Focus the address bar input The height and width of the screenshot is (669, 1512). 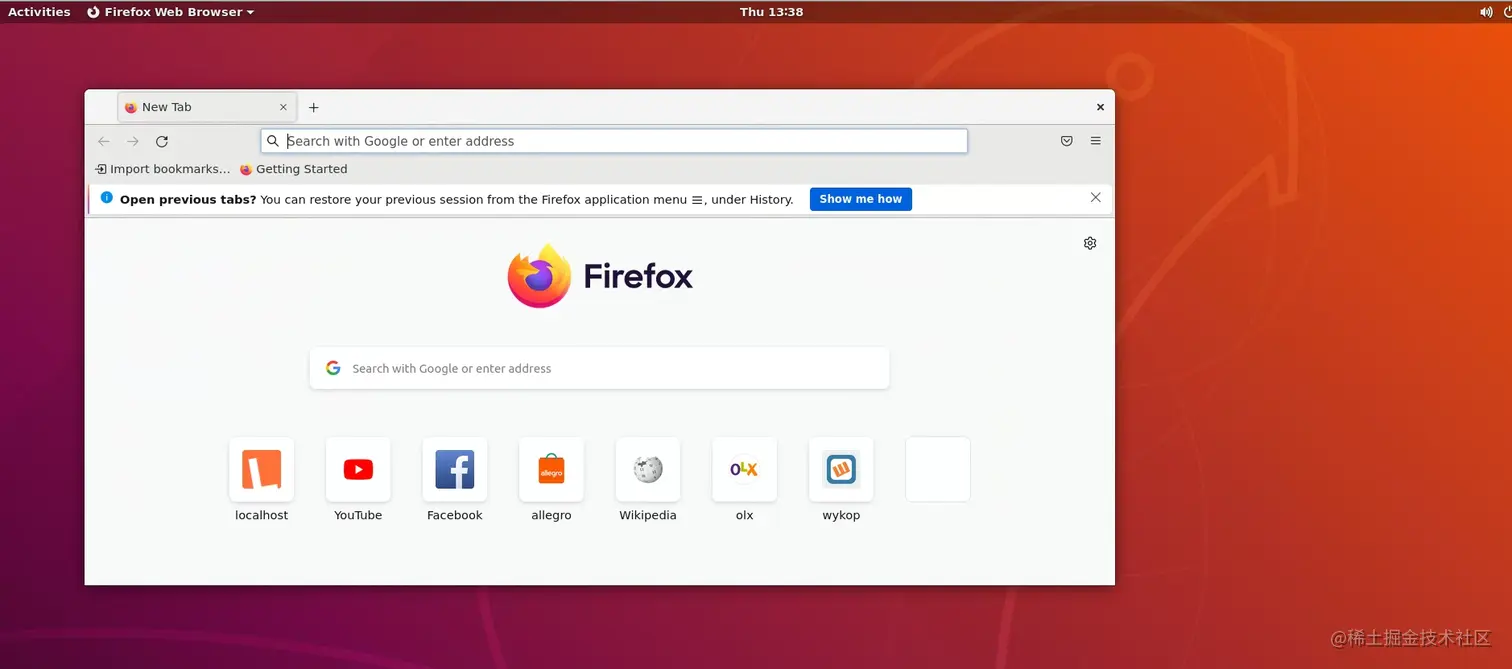[614, 141]
